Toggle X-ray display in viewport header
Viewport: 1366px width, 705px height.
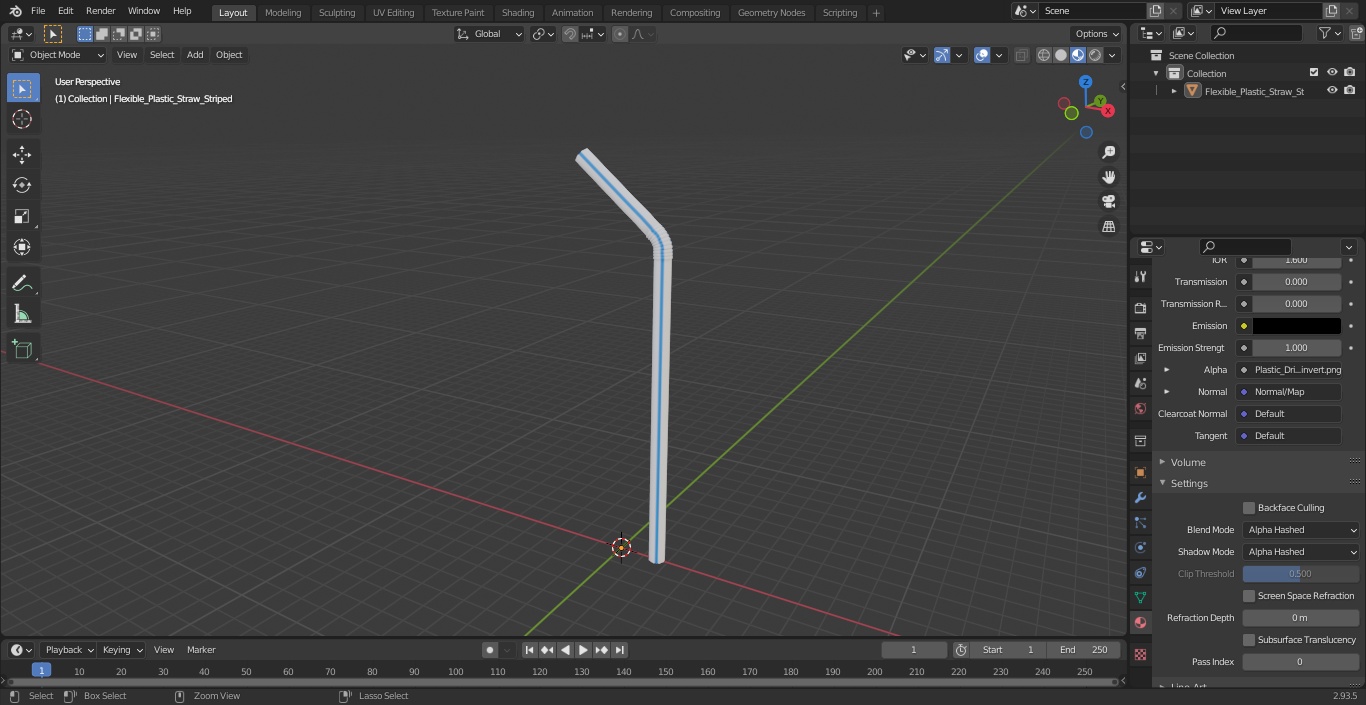tap(1021, 55)
